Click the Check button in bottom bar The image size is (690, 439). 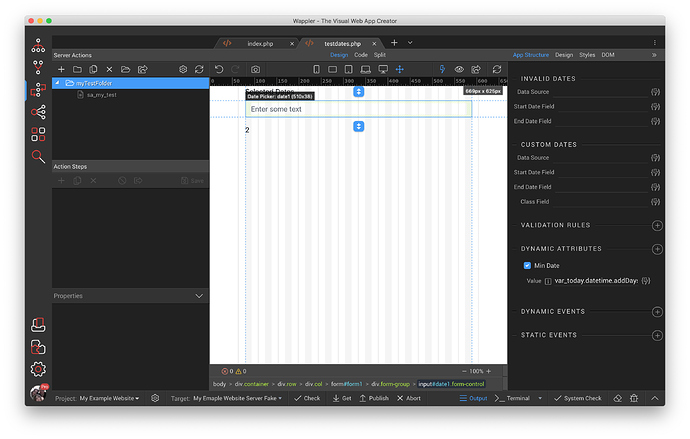point(307,398)
